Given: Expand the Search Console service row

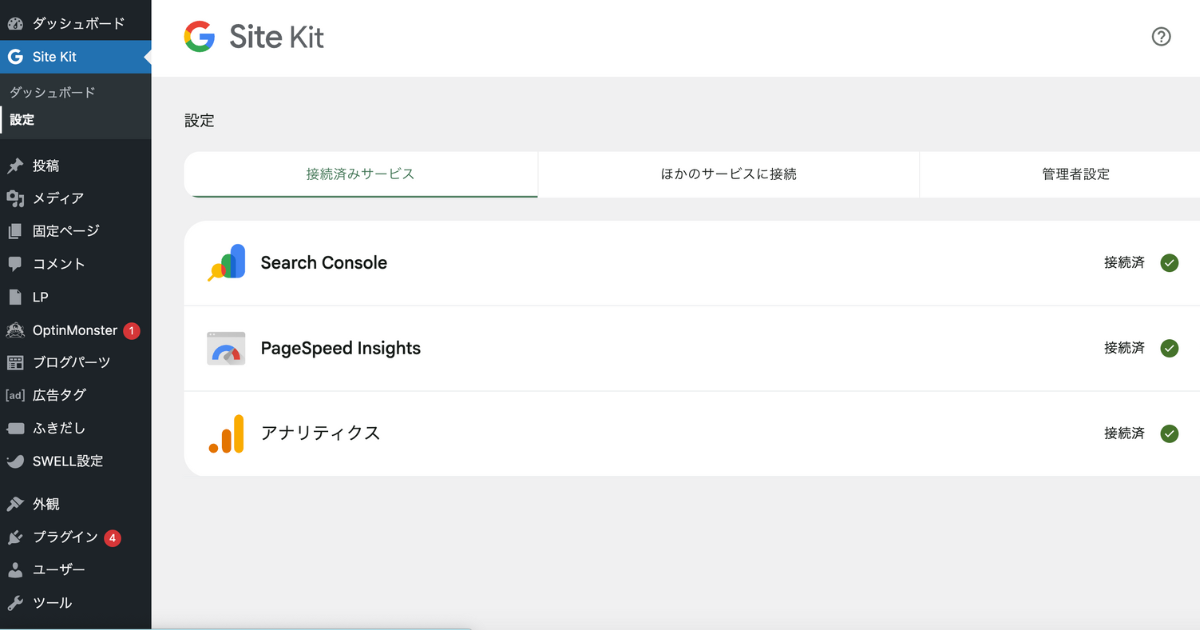Looking at the screenshot, I should (692, 263).
